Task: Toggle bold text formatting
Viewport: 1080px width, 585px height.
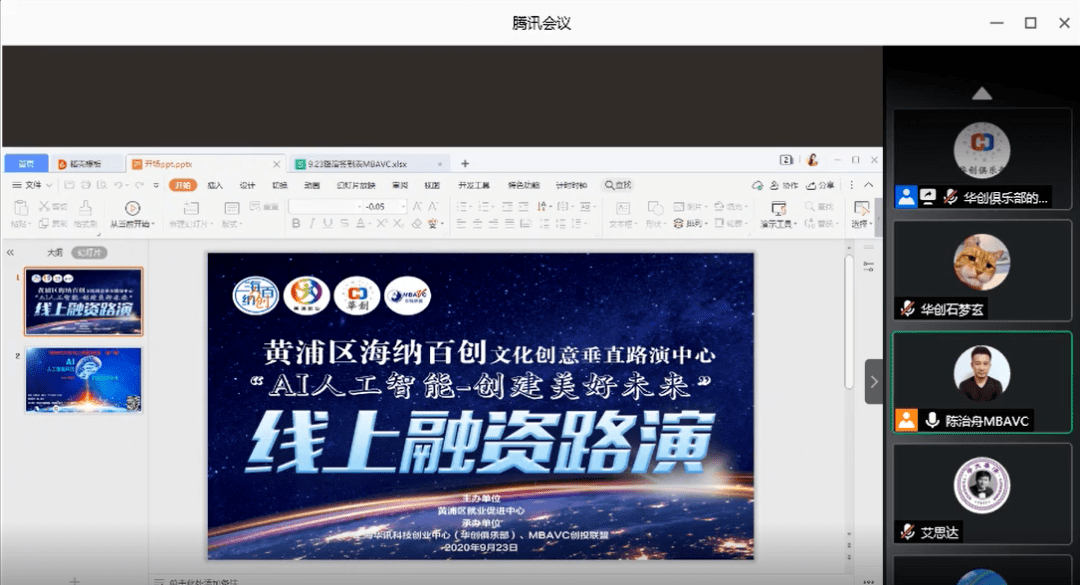Action: tap(297, 224)
